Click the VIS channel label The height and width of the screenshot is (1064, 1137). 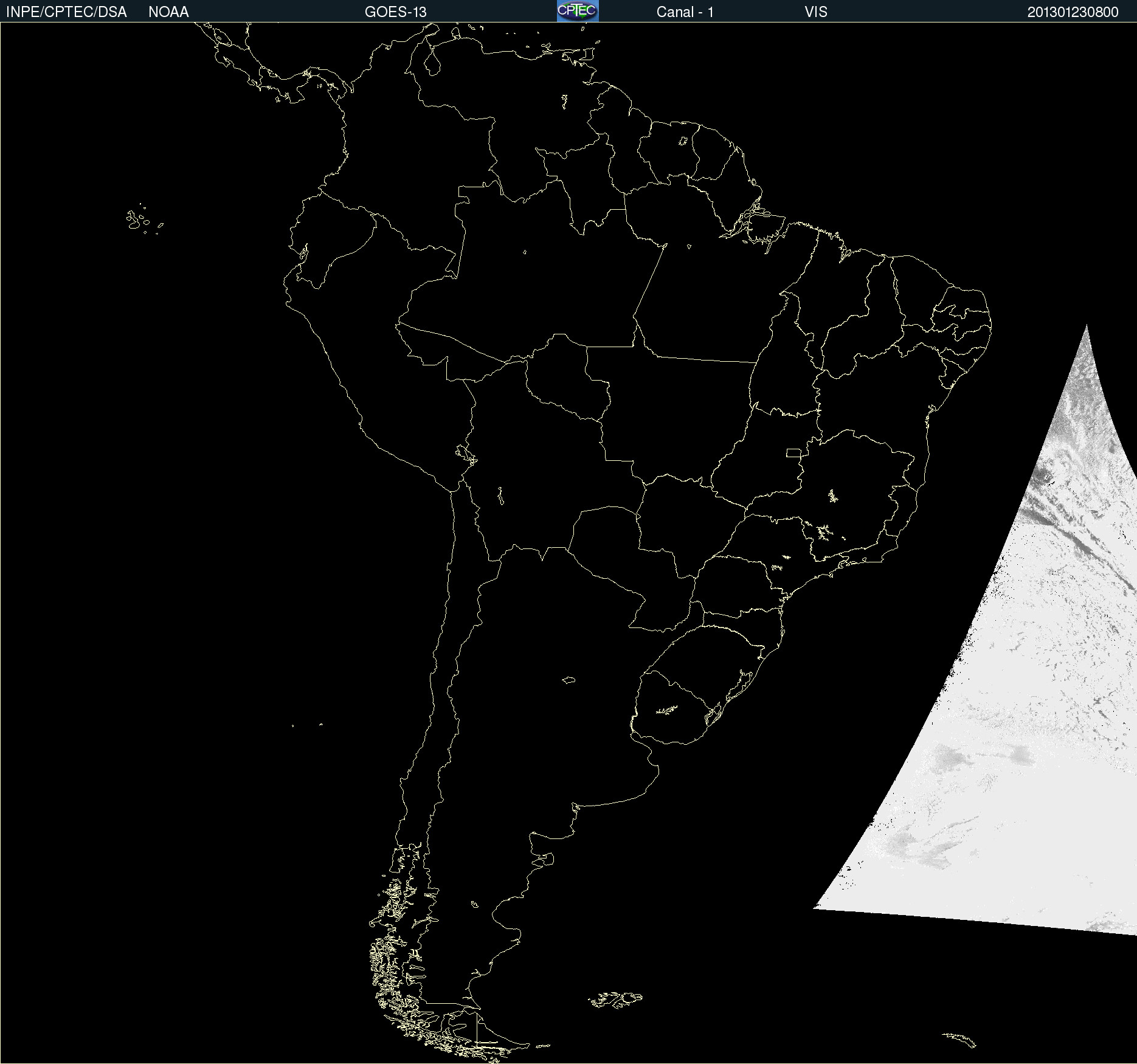(815, 12)
